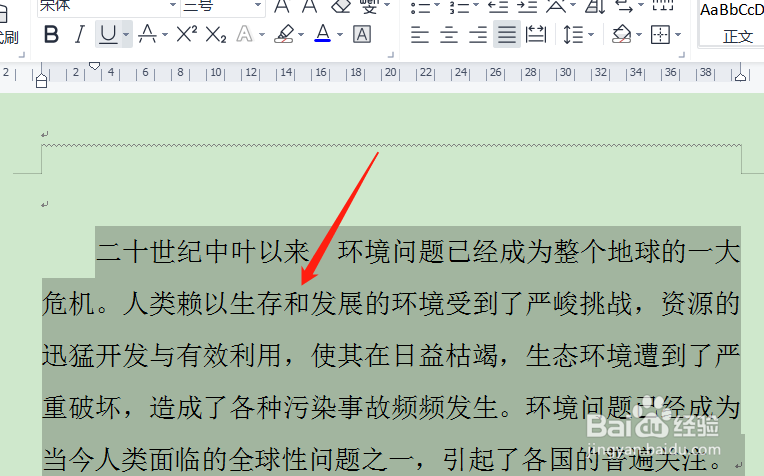The width and height of the screenshot is (764, 476).
Task: Click the right indent marker on ruler
Action: click(x=741, y=76)
